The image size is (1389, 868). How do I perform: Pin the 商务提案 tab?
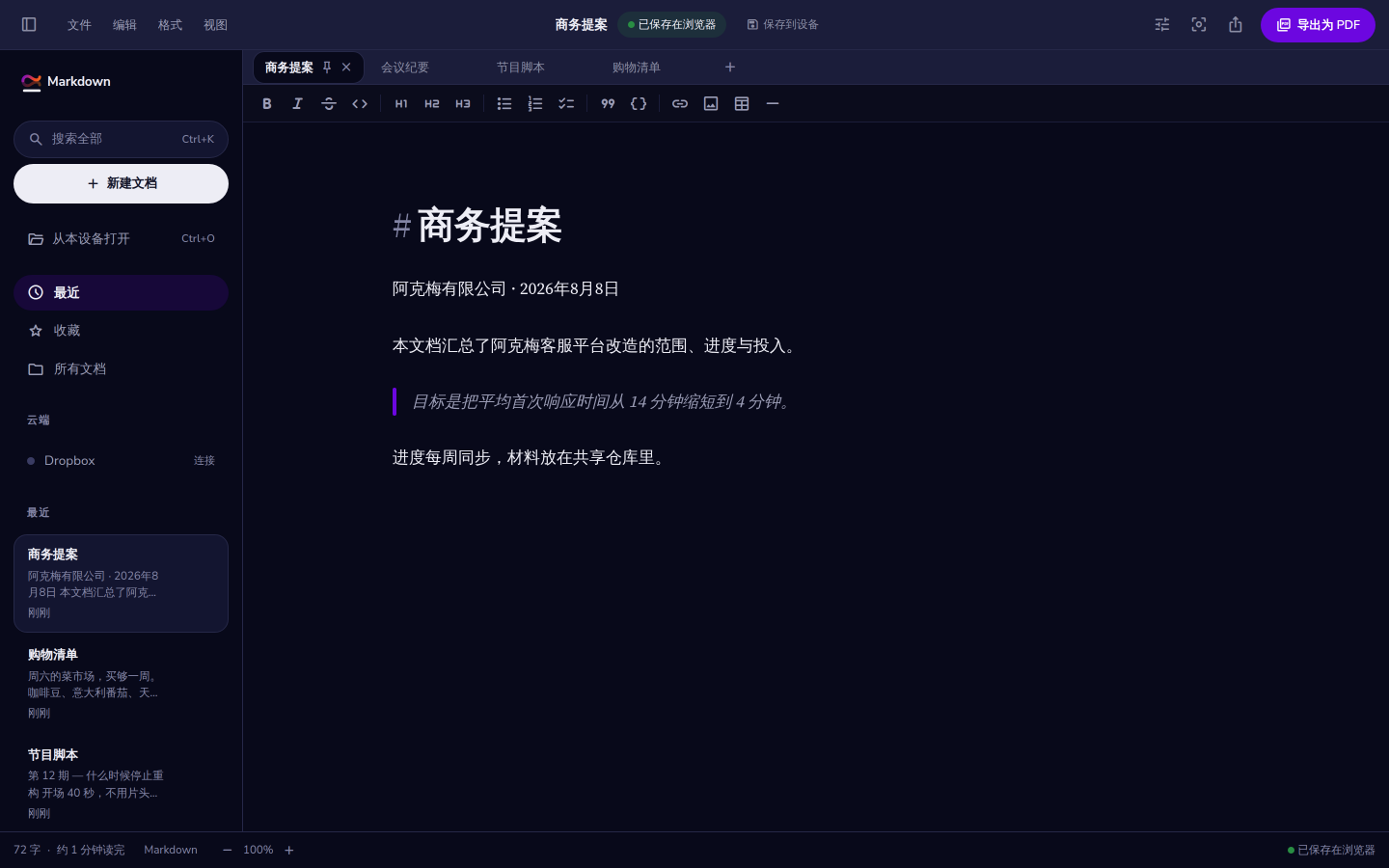click(x=327, y=67)
